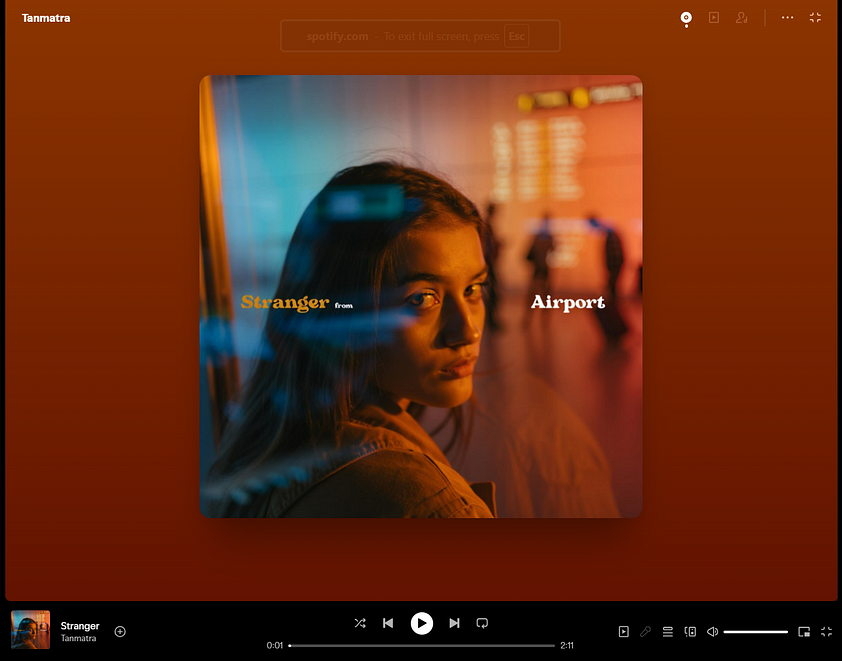
Task: Open the small Stranger cover thumbnail in the player bar
Action: tap(31, 629)
